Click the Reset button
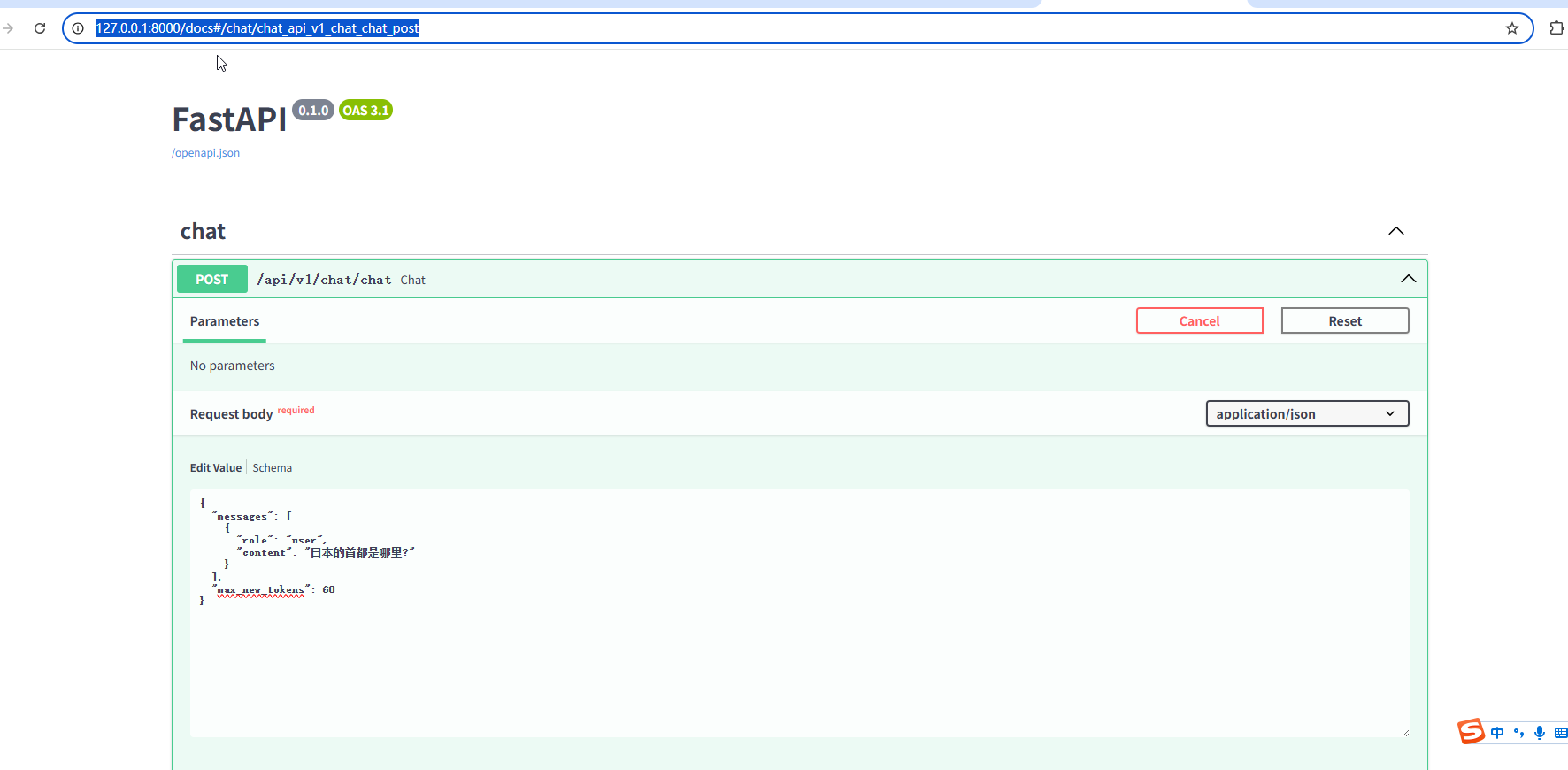Viewport: 1568px width, 770px height. pos(1345,320)
